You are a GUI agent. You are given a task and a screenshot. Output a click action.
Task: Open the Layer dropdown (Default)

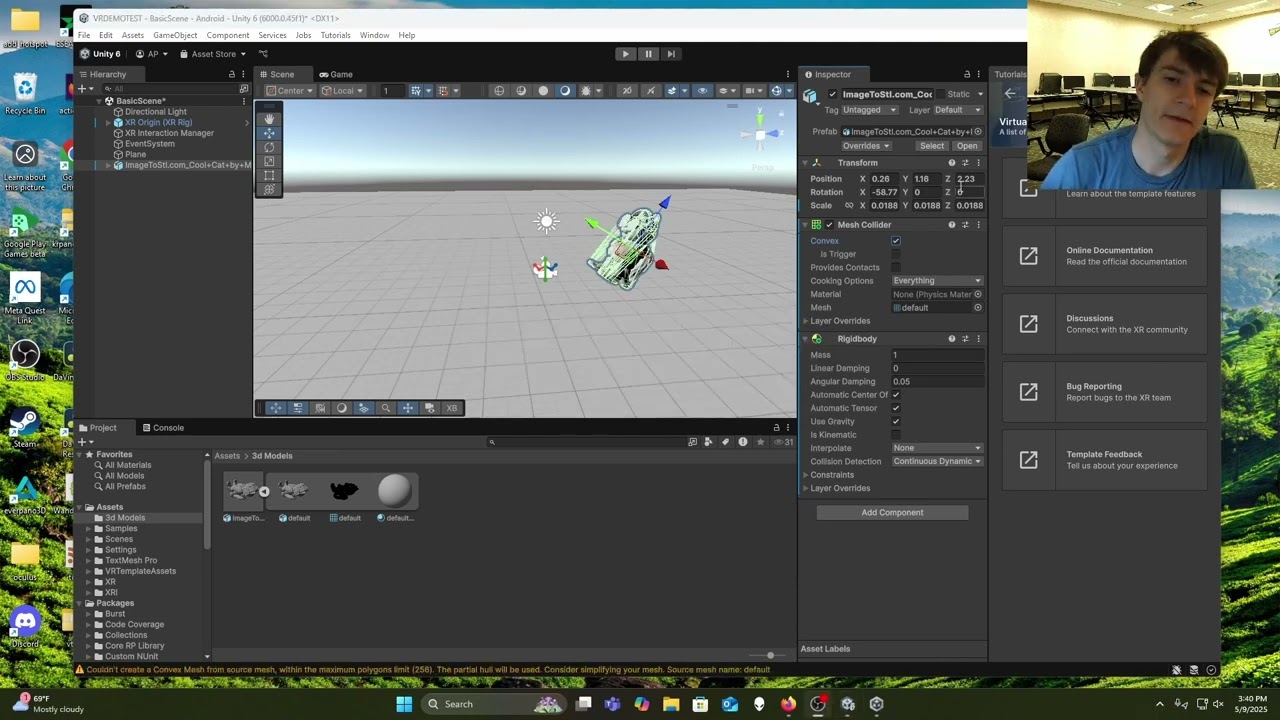point(958,110)
